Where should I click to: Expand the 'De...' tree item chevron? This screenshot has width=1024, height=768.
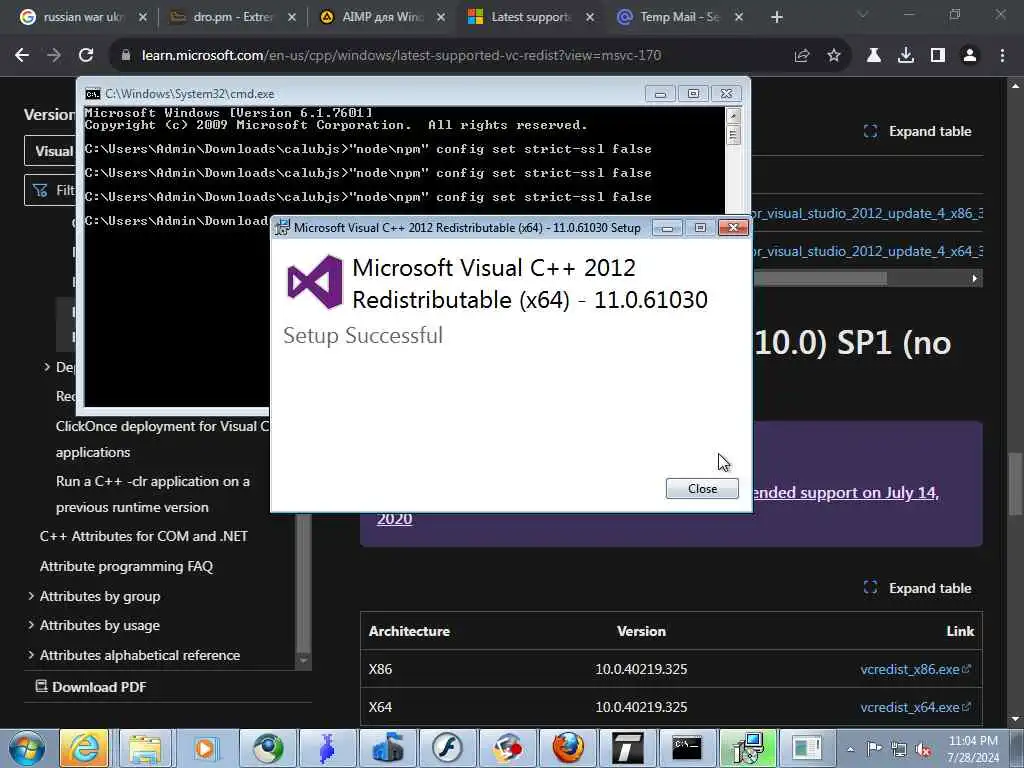[47, 367]
